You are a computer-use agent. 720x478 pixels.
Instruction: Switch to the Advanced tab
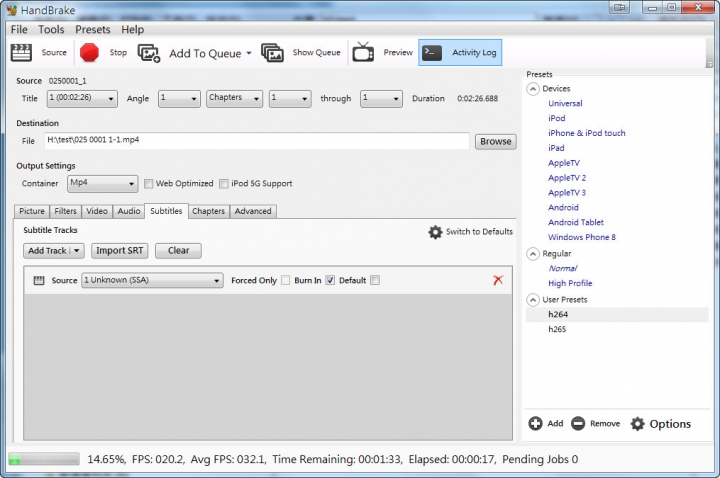[x=253, y=211]
